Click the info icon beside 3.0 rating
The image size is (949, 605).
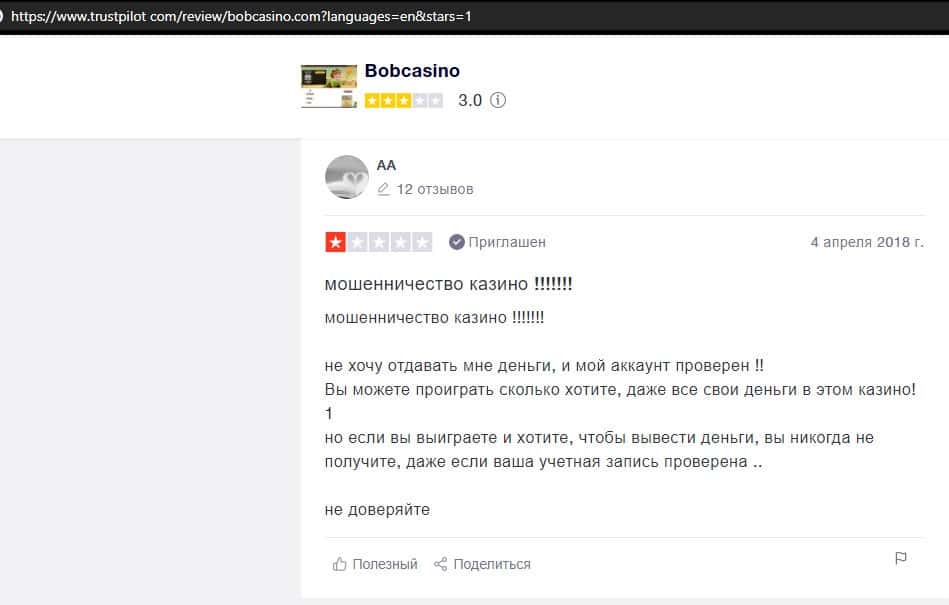pyautogui.click(x=497, y=100)
